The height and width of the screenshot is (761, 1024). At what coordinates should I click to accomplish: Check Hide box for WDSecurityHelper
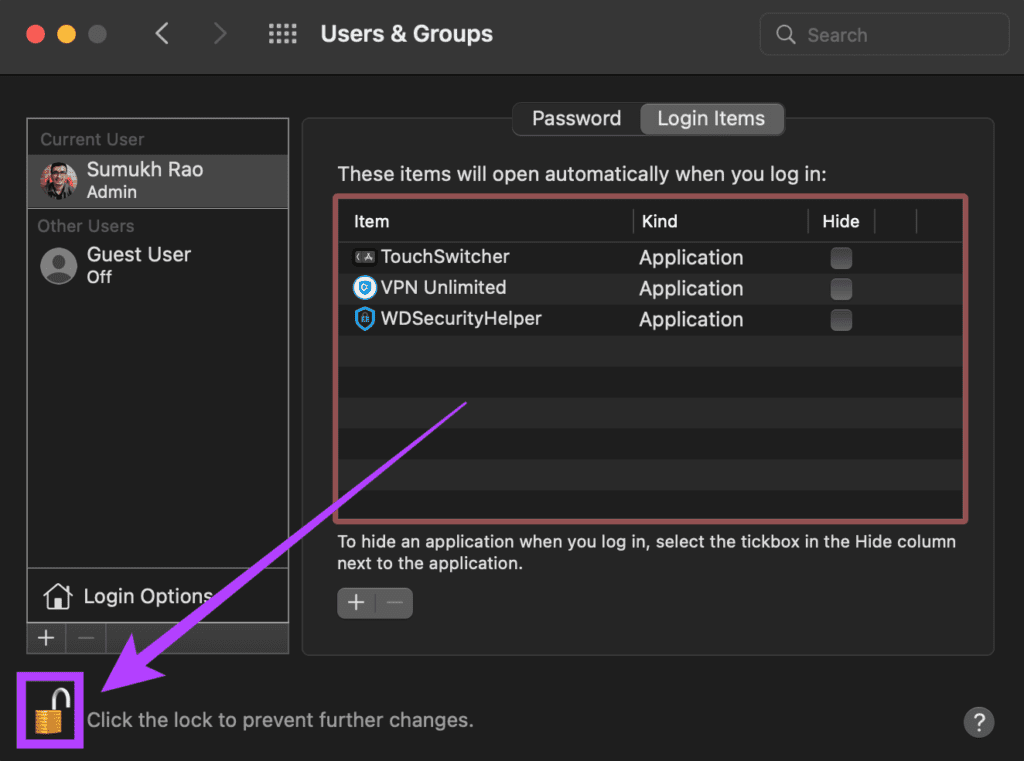(x=841, y=320)
